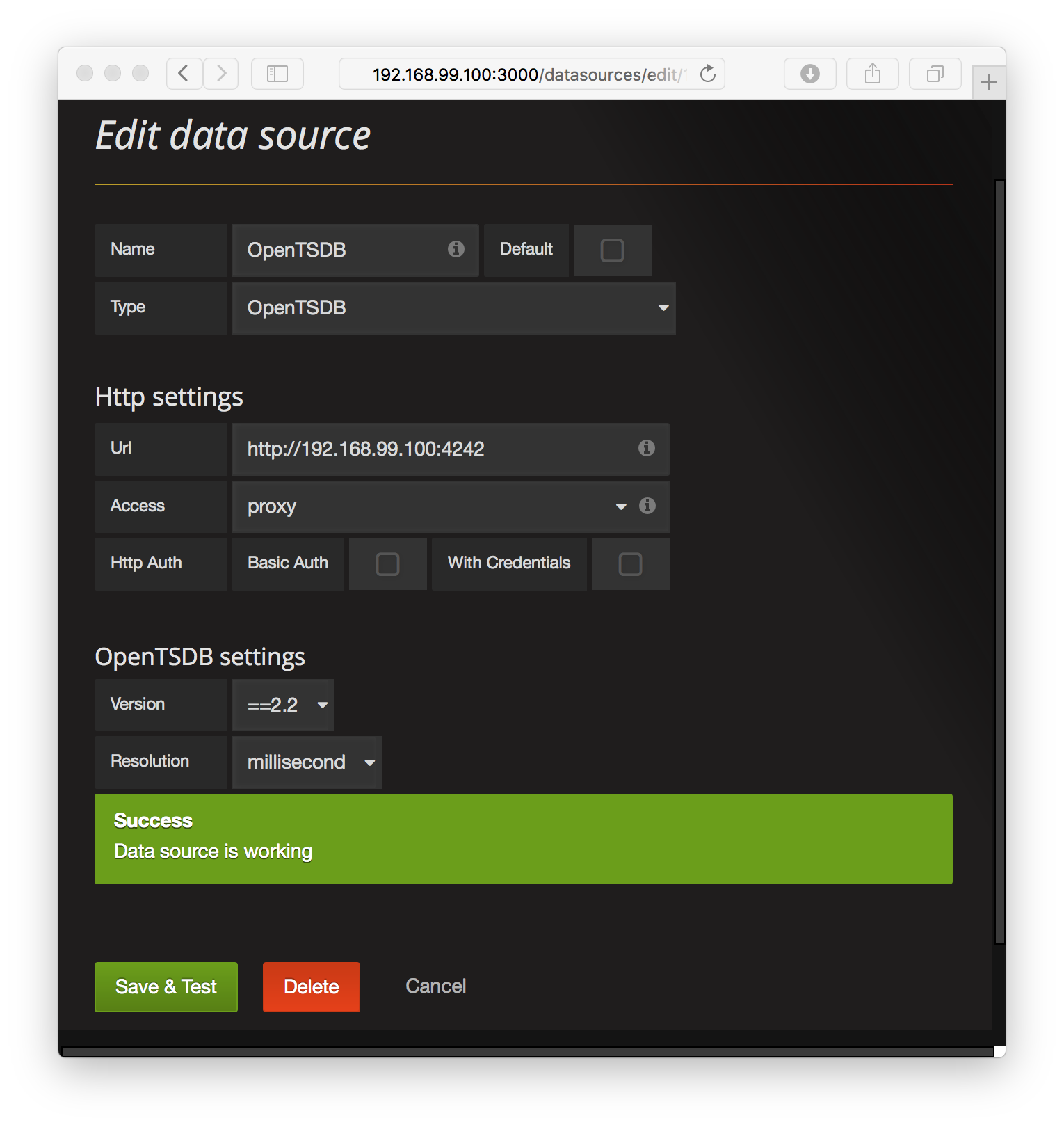Toggle the Default checkbox
This screenshot has height=1127, width=1064.
pyautogui.click(x=612, y=250)
